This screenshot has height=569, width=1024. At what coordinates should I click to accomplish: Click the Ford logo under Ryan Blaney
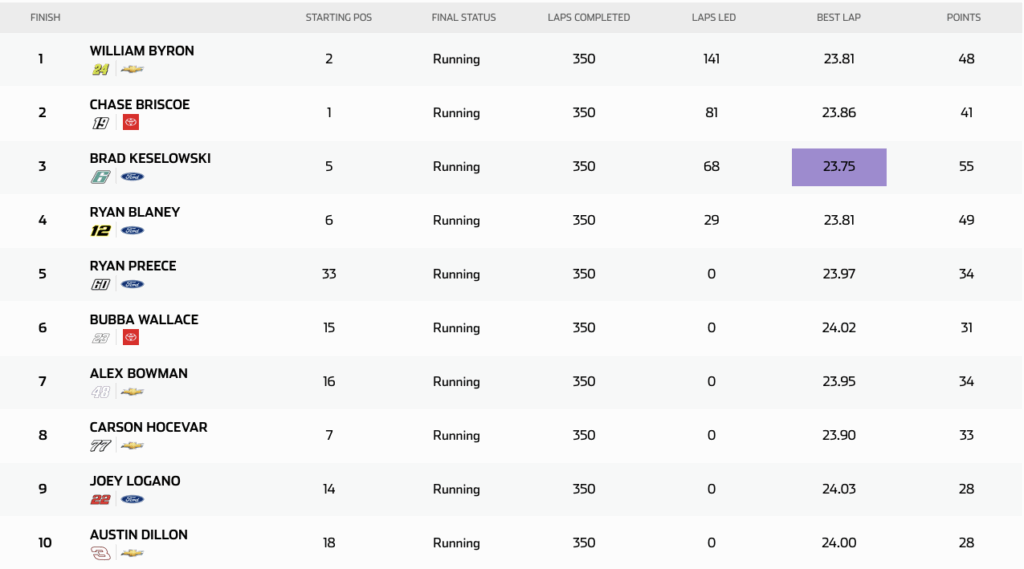click(x=132, y=231)
